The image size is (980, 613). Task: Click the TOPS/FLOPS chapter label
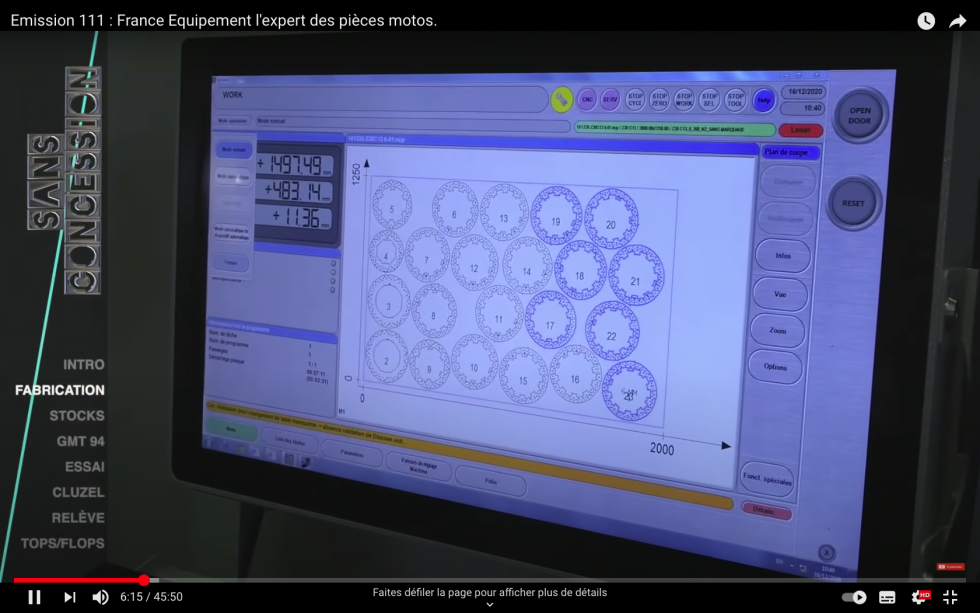[x=62, y=544]
